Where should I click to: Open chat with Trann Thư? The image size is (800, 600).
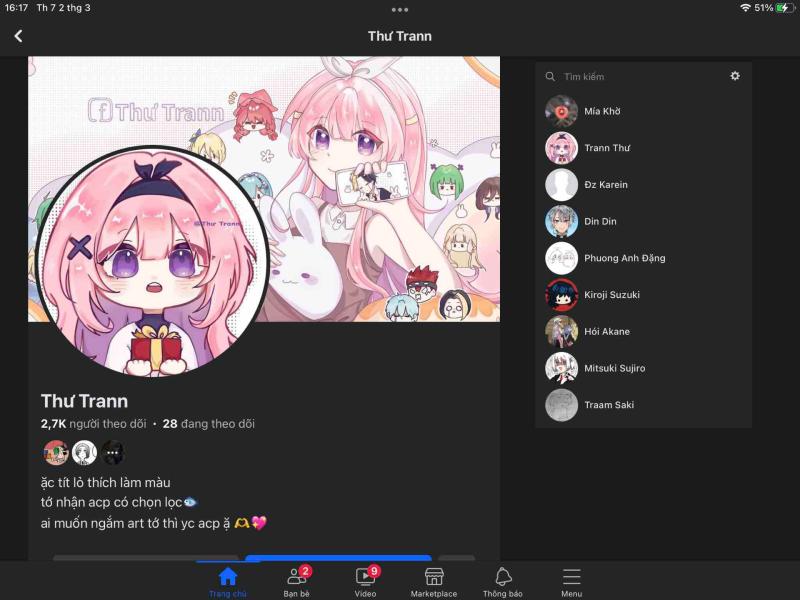tap(643, 148)
